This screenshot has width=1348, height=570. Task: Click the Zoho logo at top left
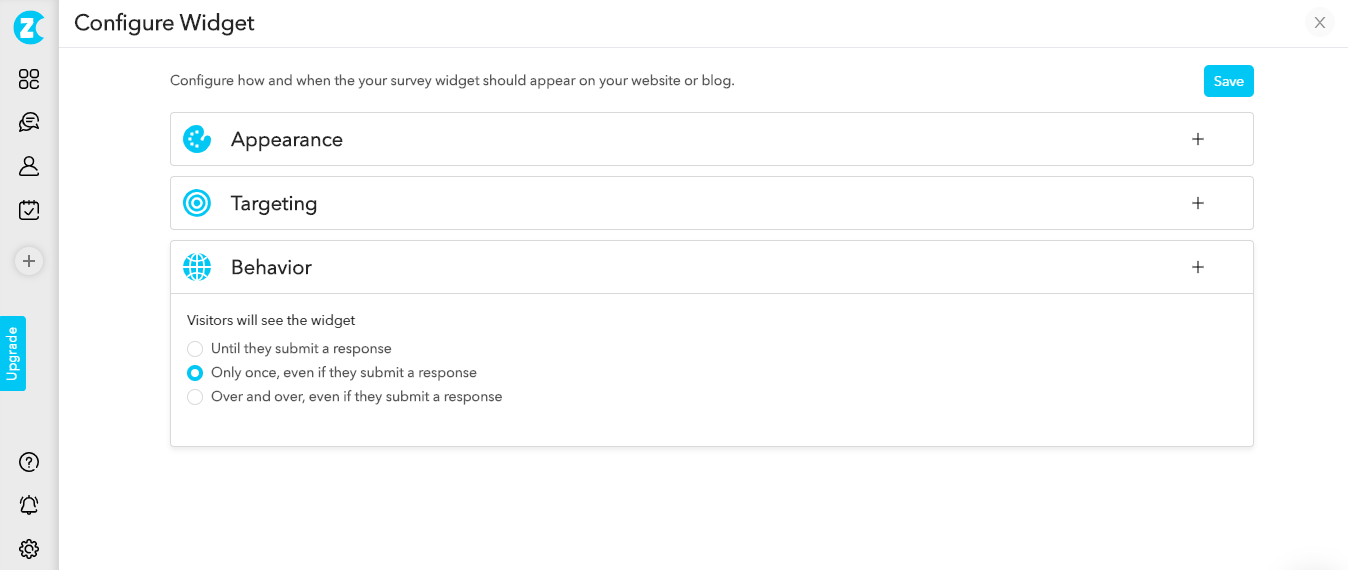tap(29, 27)
